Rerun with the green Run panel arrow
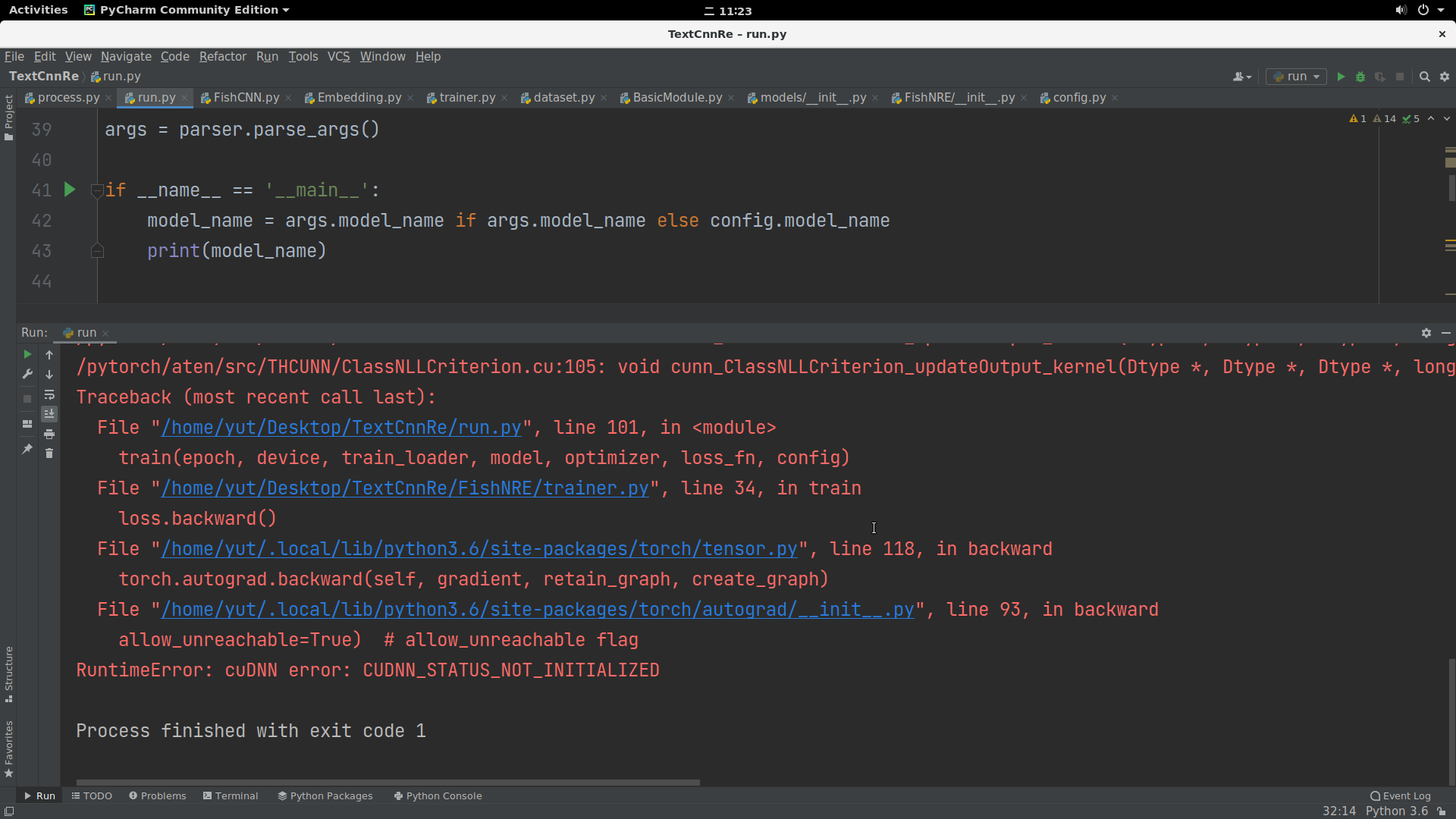1456x819 pixels. pyautogui.click(x=27, y=354)
